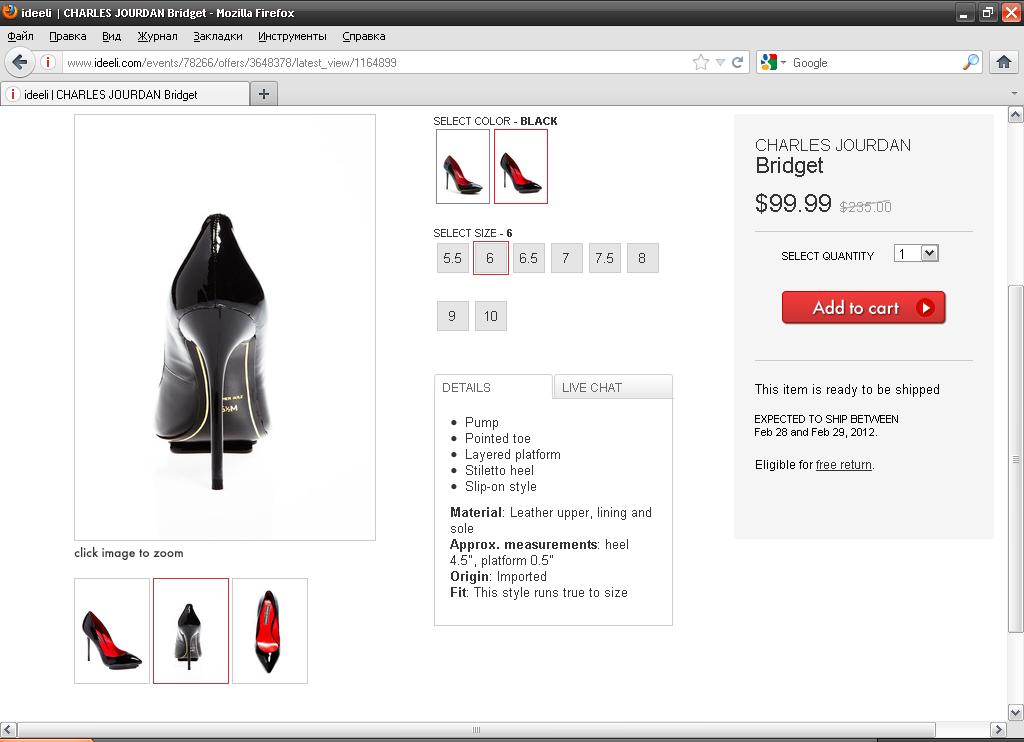Viewport: 1024px width, 742px height.
Task: Click 'This item is ready to be shipped'
Action: pyautogui.click(x=847, y=390)
